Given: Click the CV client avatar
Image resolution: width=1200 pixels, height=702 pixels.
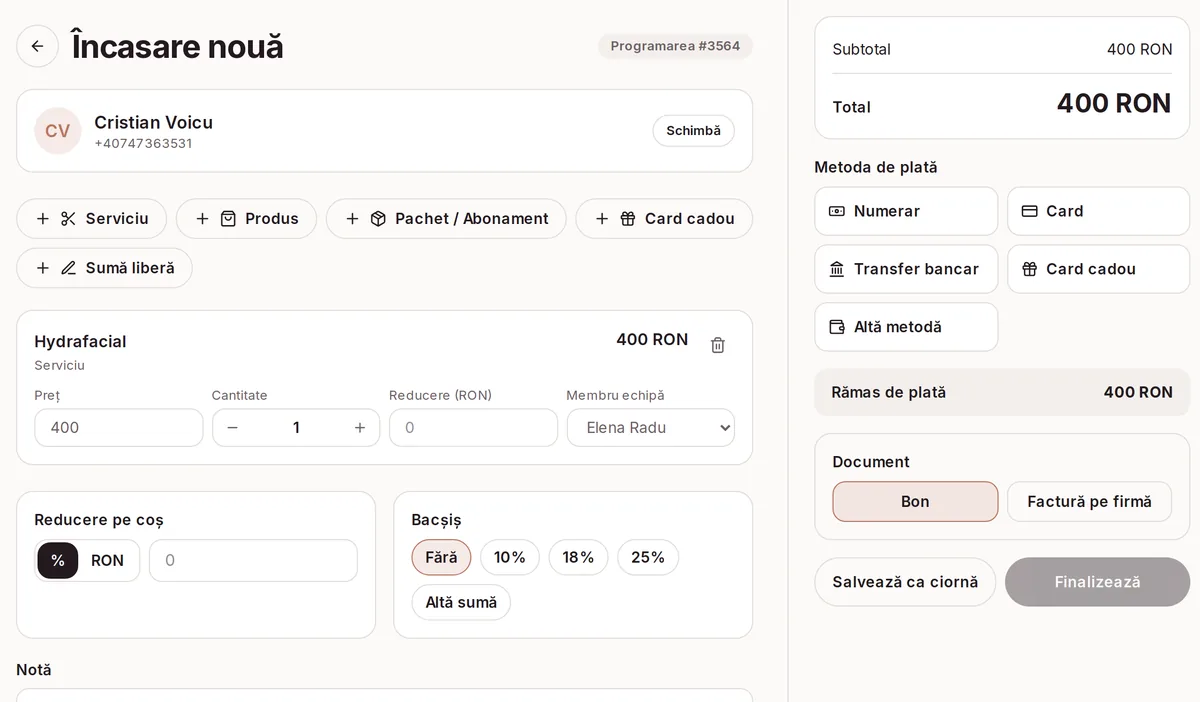Looking at the screenshot, I should coord(58,131).
